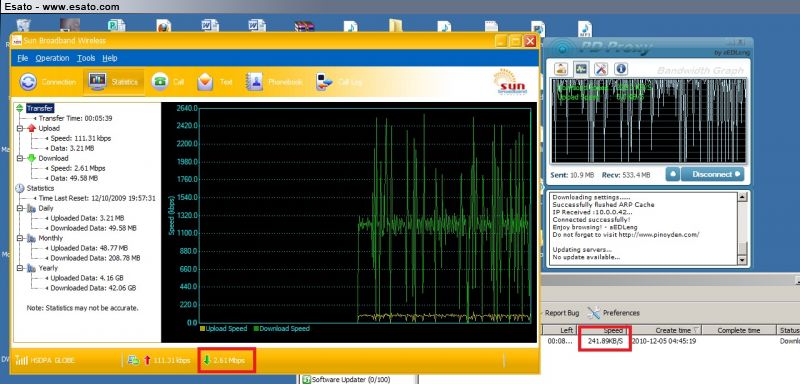Click the Sun Broadband title bar icon
The image size is (800, 384).
click(17, 41)
